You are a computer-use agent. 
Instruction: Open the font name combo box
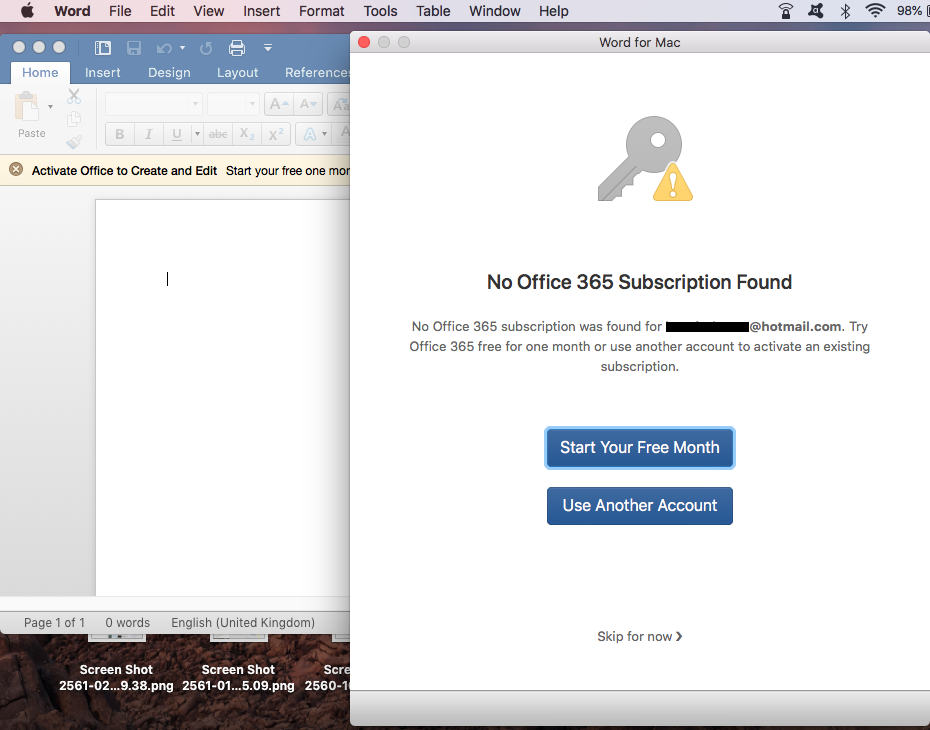pyautogui.click(x=154, y=104)
